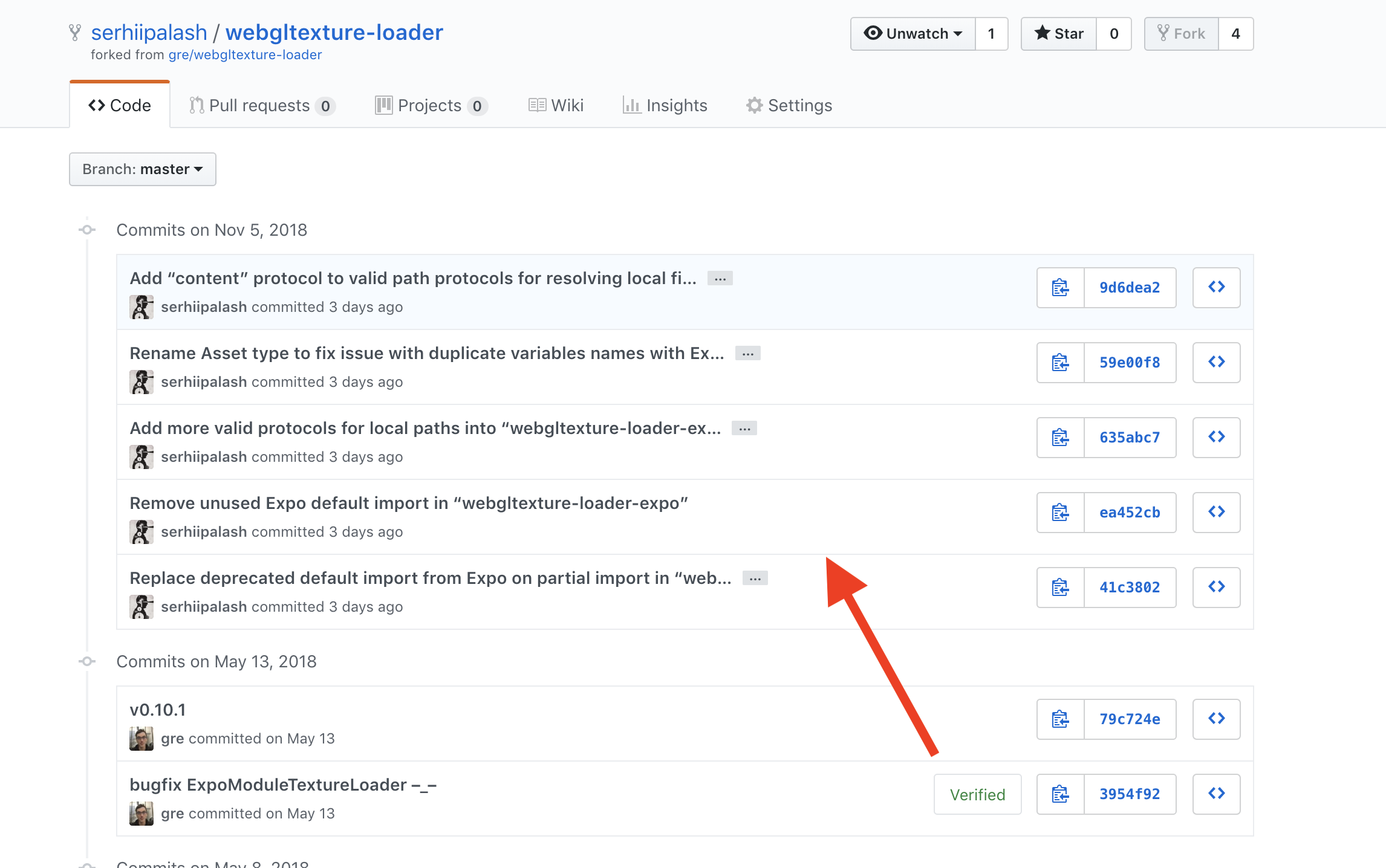Browse repository at commit ea452cb
The height and width of the screenshot is (868, 1386).
[x=1217, y=513]
